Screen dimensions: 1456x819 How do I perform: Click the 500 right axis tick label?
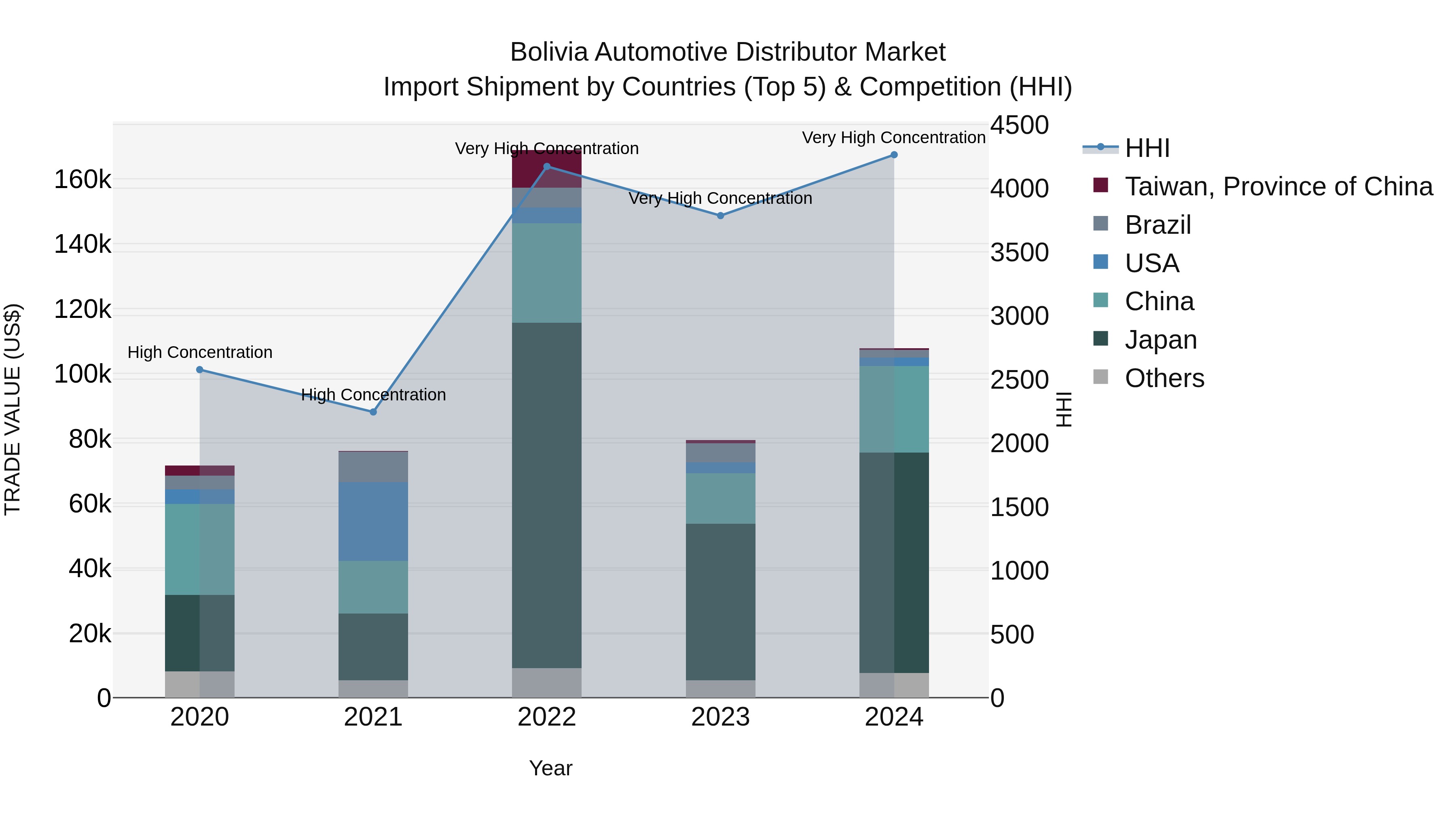(x=1012, y=634)
